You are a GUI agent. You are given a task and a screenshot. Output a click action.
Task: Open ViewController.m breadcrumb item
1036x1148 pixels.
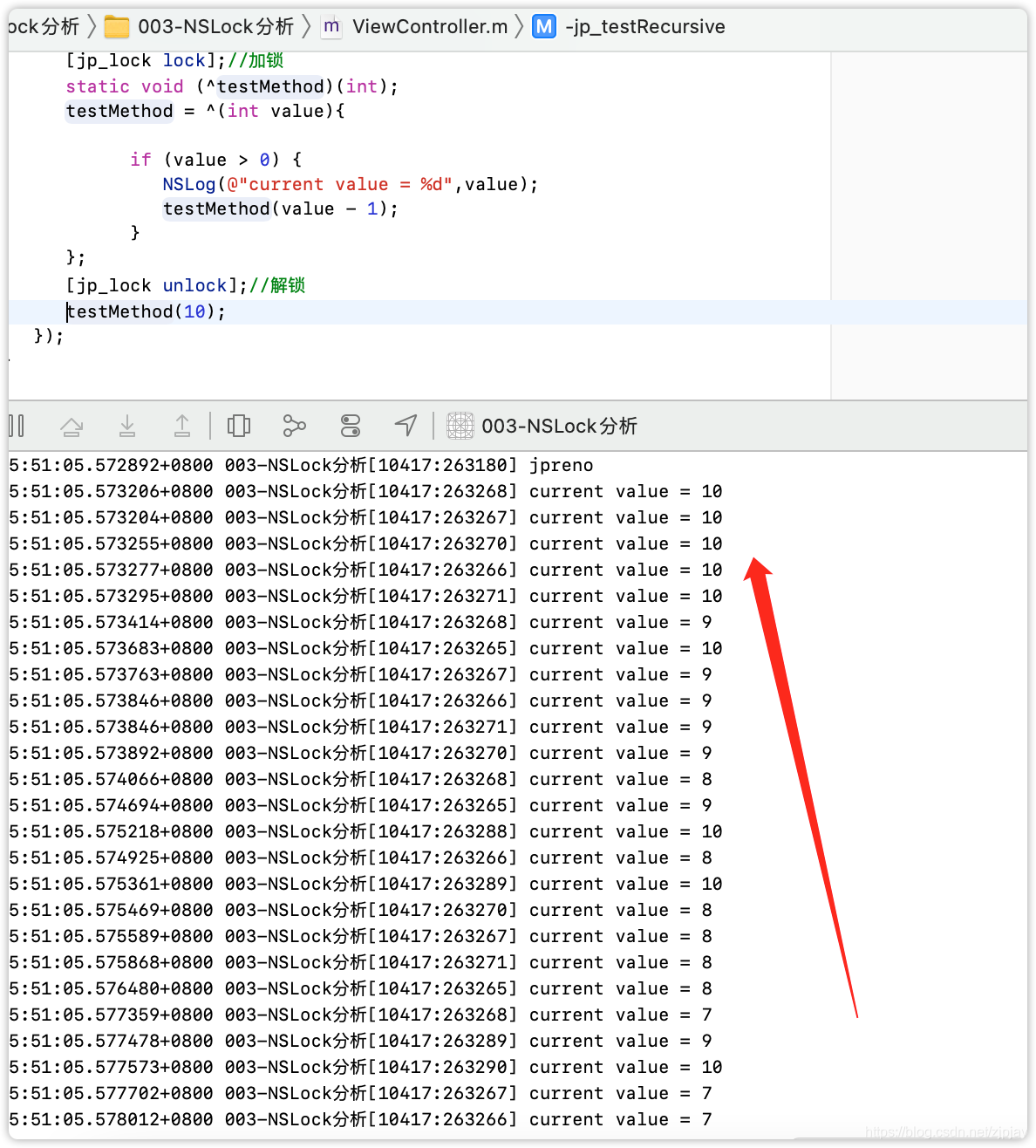[x=430, y=27]
